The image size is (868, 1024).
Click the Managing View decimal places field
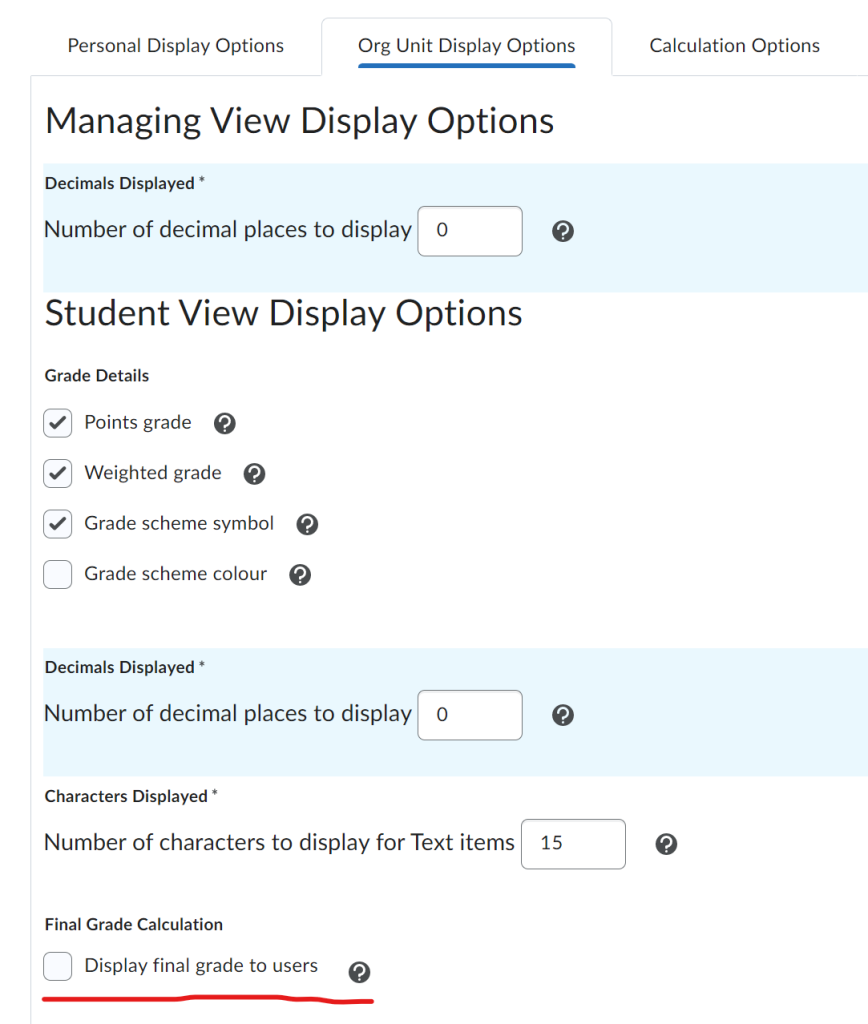click(x=469, y=230)
